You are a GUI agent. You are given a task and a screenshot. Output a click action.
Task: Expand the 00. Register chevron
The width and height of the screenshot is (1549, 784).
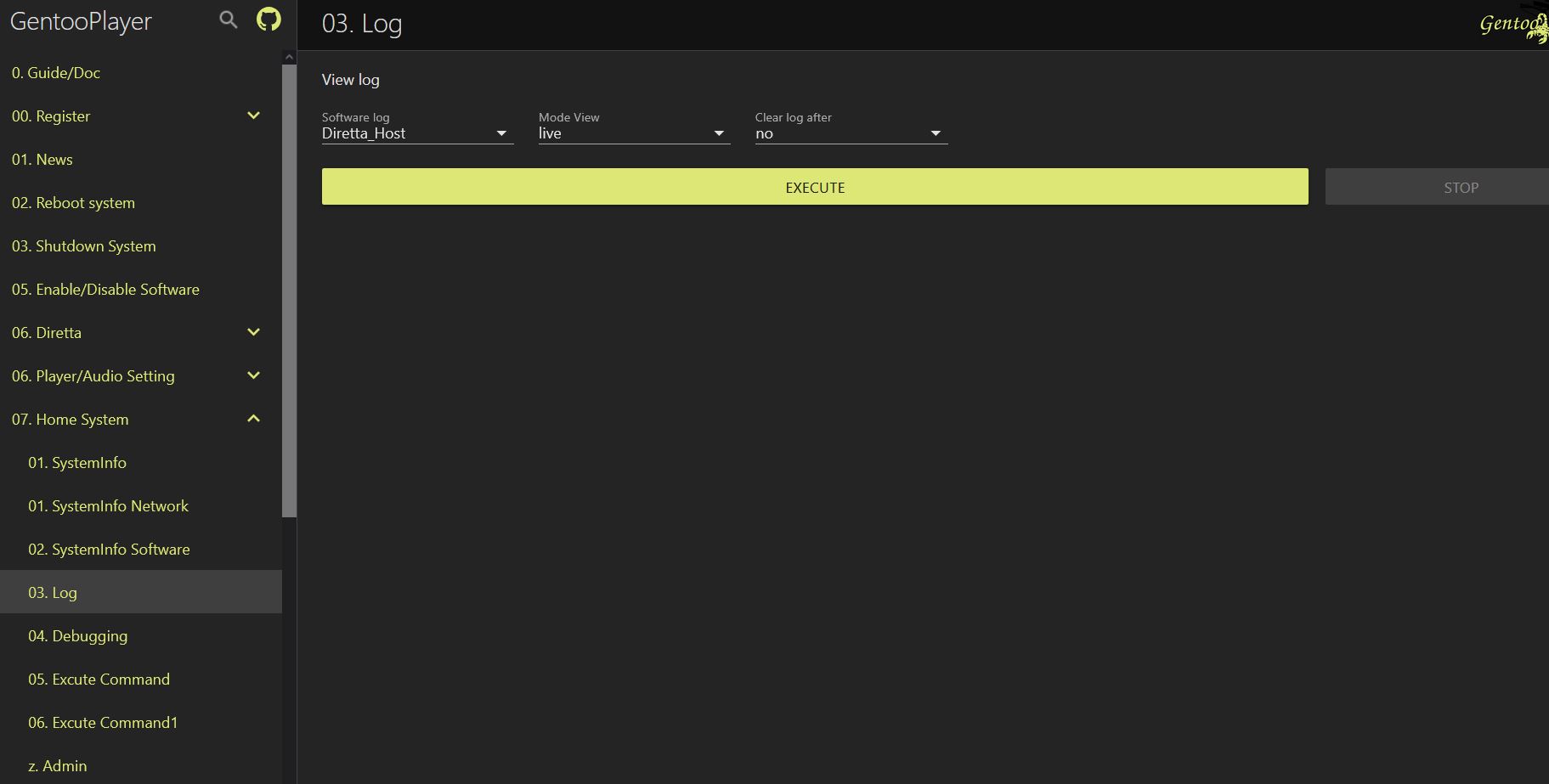click(x=253, y=116)
